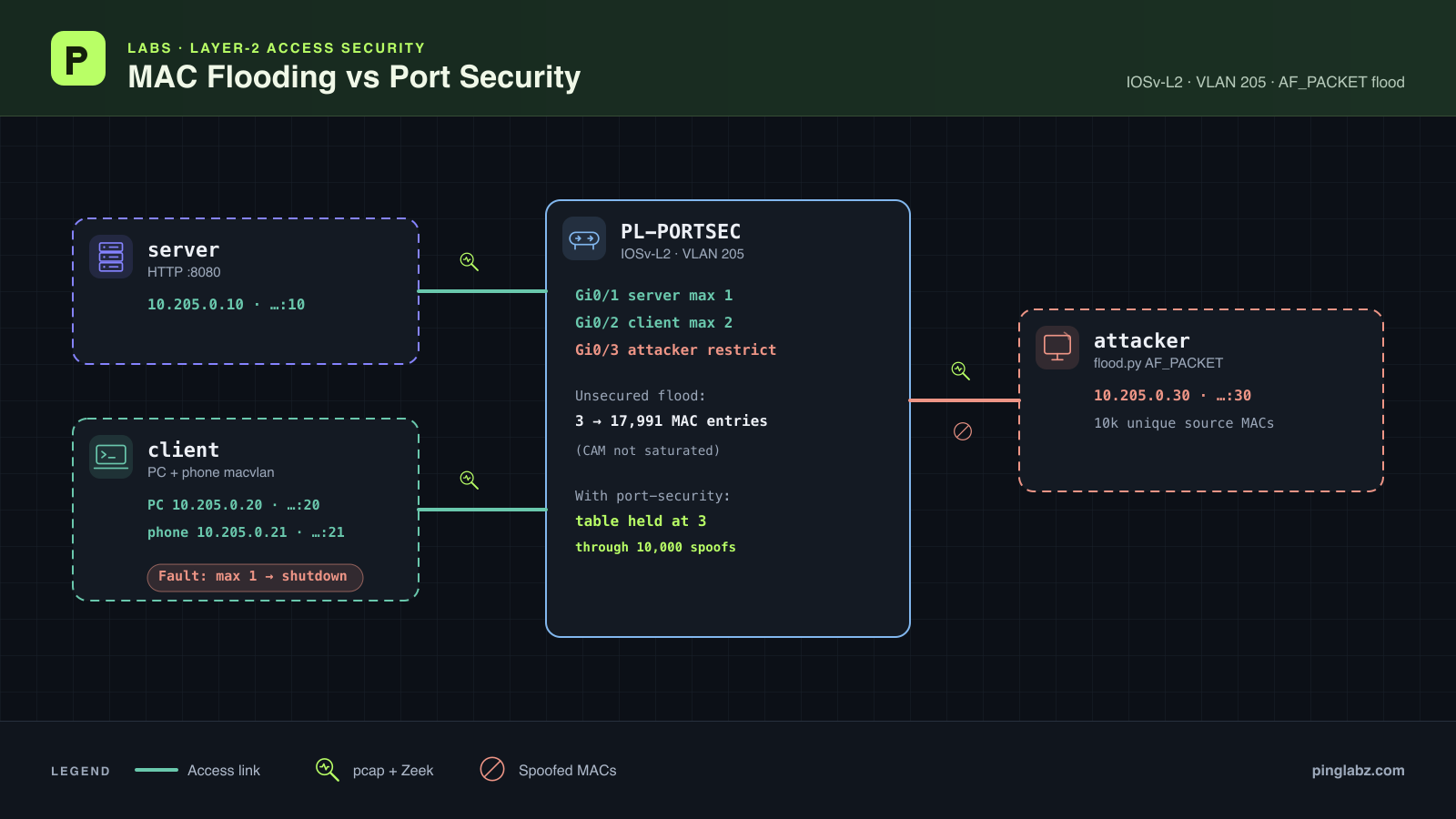Click the legend pcap + Zeek icon
1456x819 pixels.
click(x=328, y=770)
